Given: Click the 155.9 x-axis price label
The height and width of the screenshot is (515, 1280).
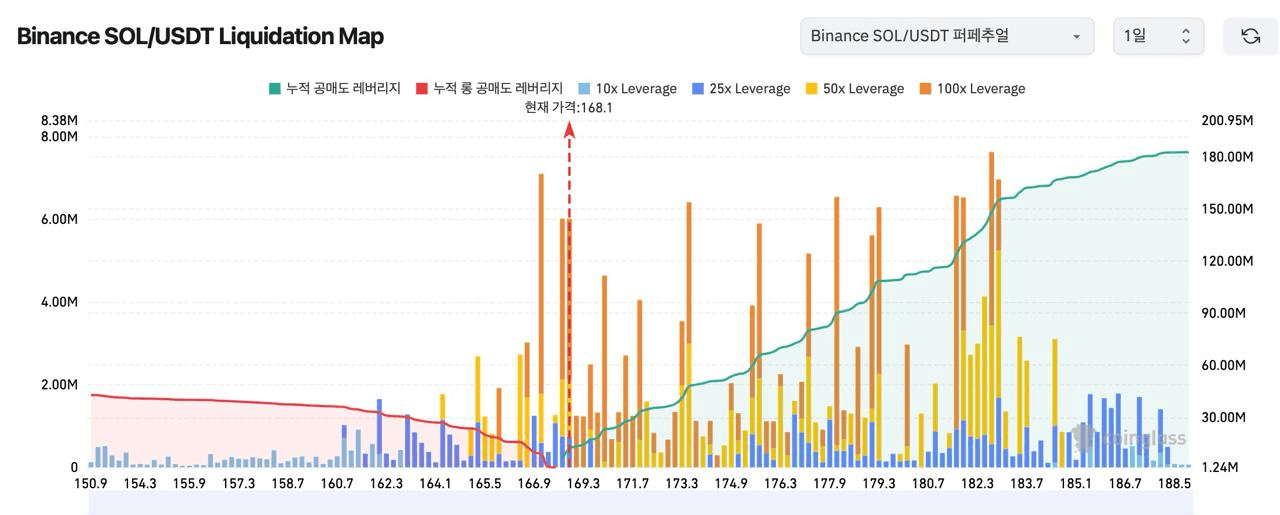Looking at the screenshot, I should tap(189, 483).
